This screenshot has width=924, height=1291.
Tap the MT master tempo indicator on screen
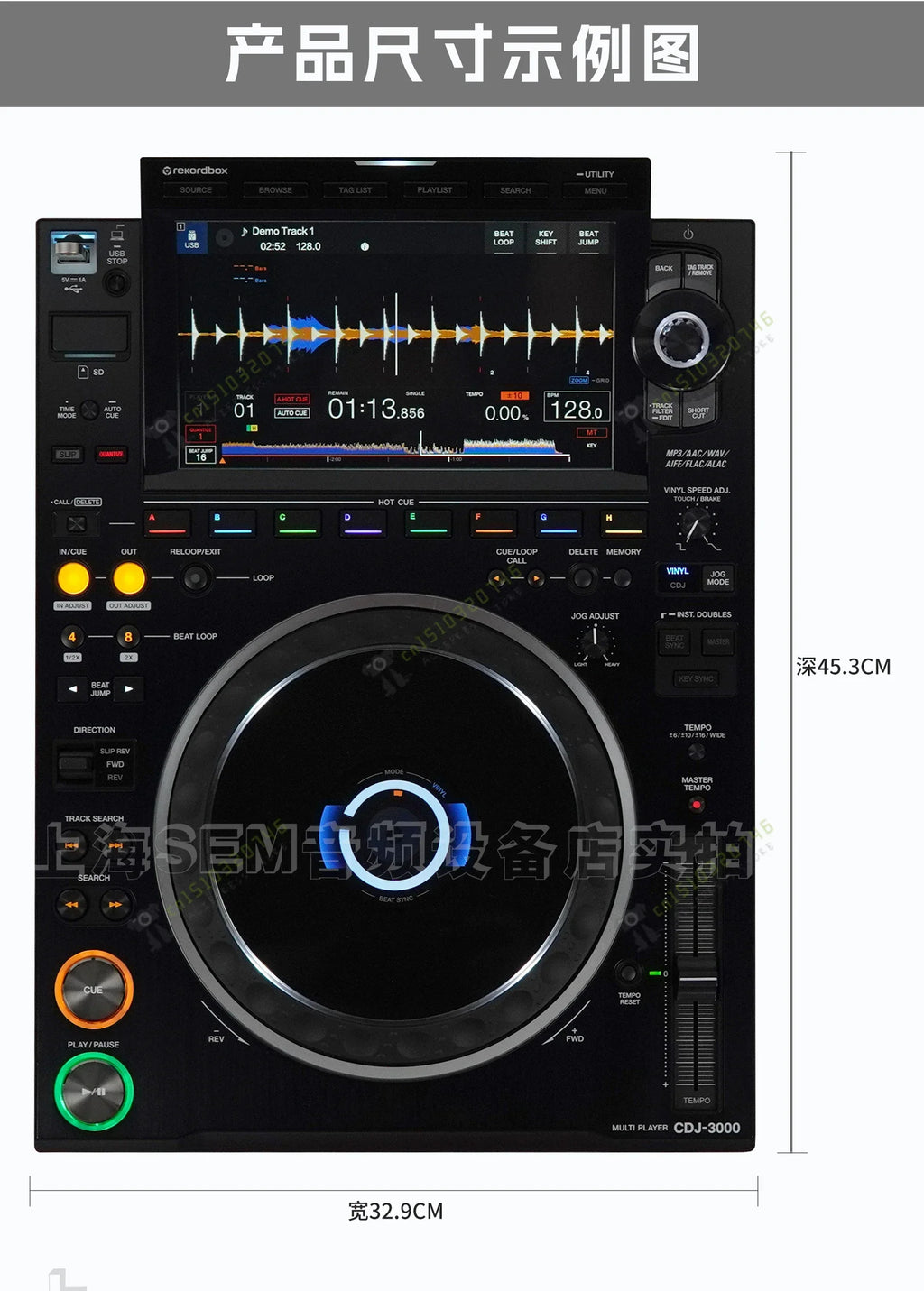point(592,433)
